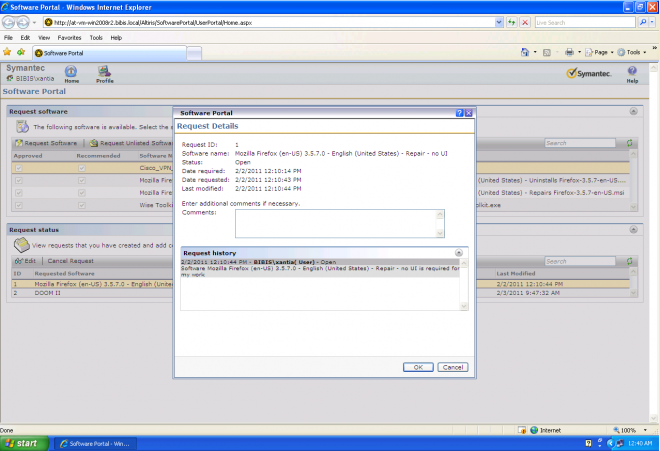Click the Comments text box
Screen dimensions: 660x451
point(340,224)
